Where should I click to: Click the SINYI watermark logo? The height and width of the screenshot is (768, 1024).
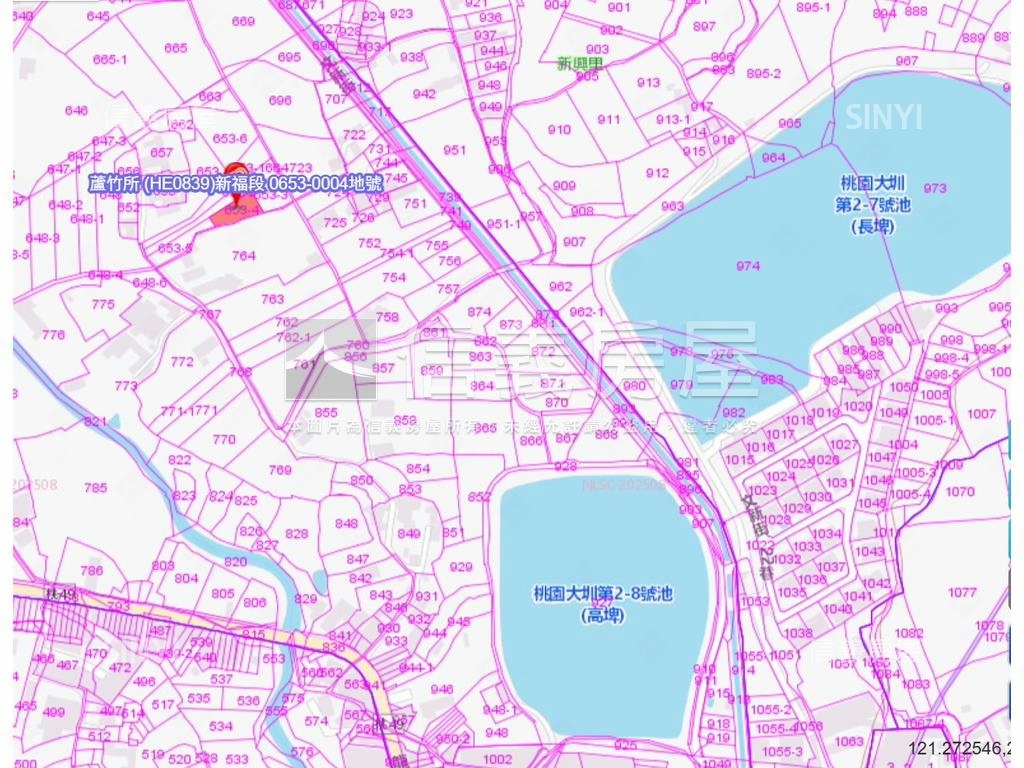(883, 117)
